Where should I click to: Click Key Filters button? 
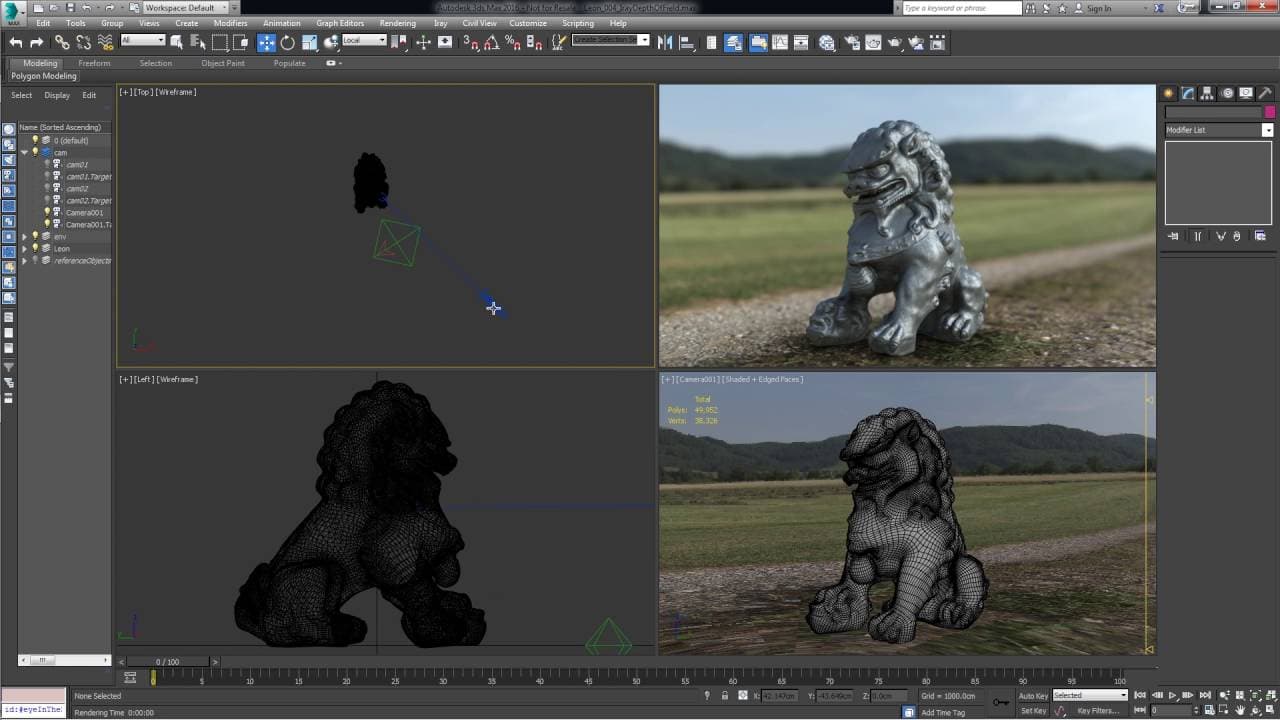point(1098,710)
